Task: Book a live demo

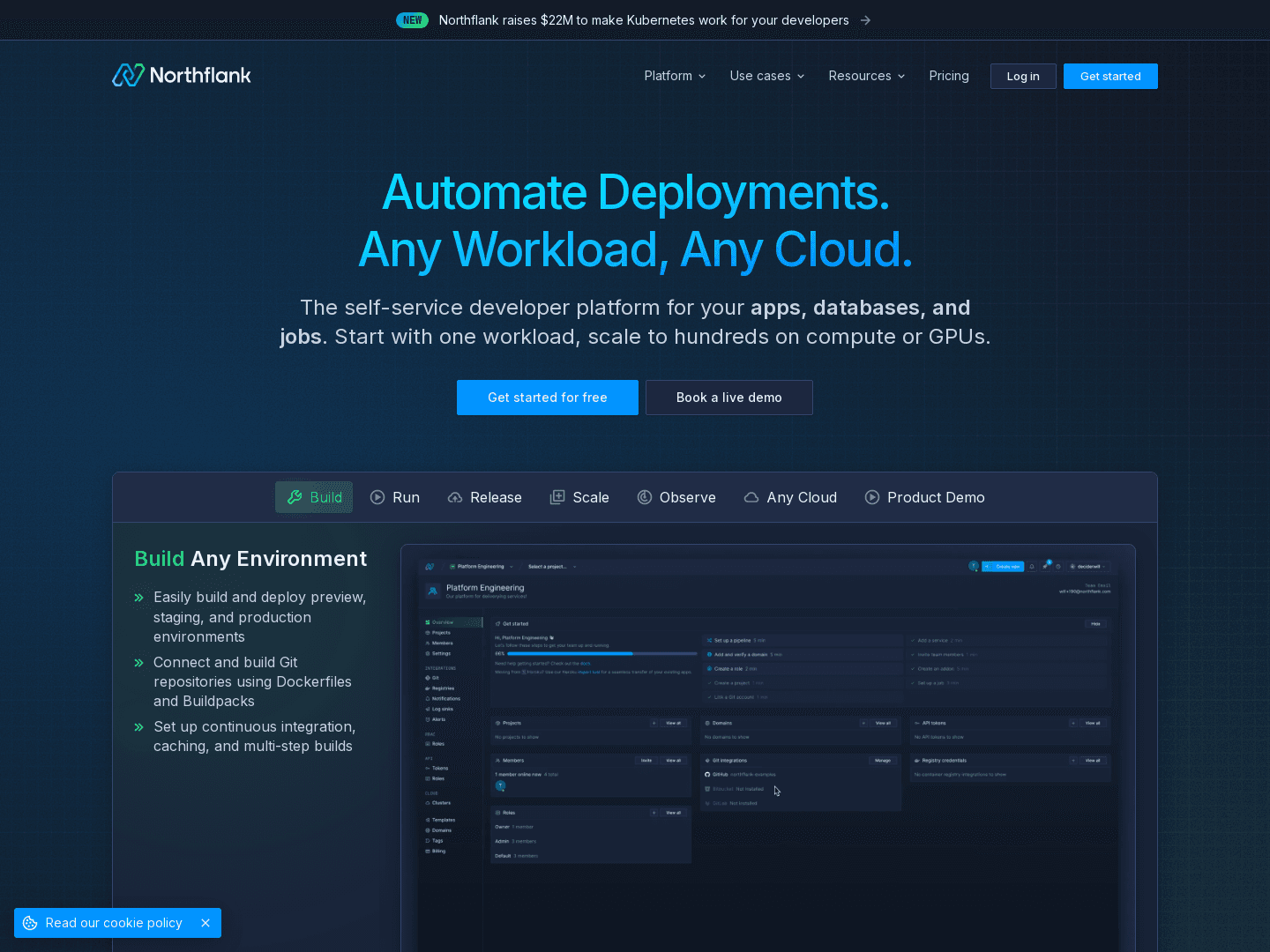Action: pyautogui.click(x=729, y=398)
